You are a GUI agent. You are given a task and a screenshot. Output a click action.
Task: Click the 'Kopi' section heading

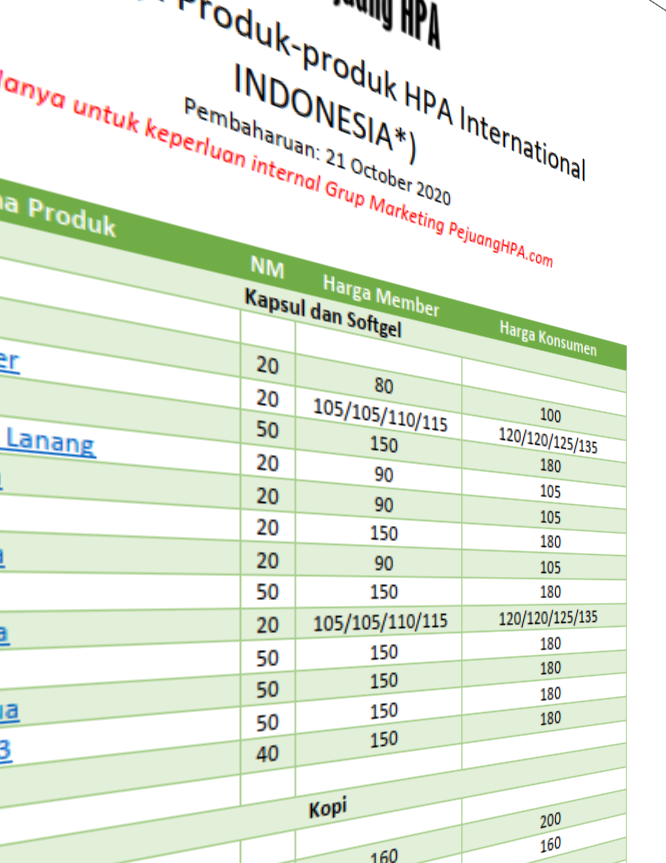(x=327, y=809)
